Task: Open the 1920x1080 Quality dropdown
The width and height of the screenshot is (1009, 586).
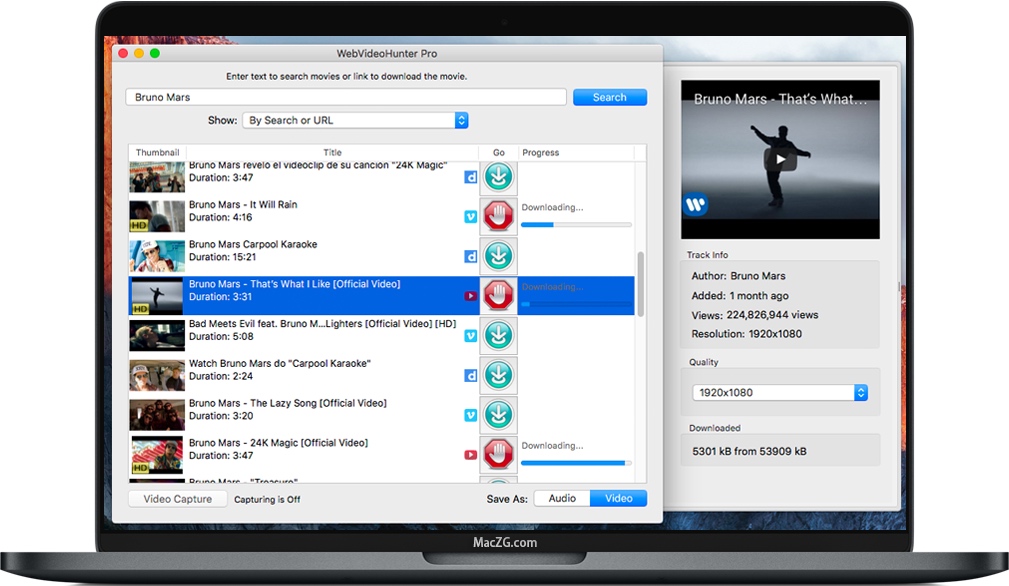Action: (780, 392)
